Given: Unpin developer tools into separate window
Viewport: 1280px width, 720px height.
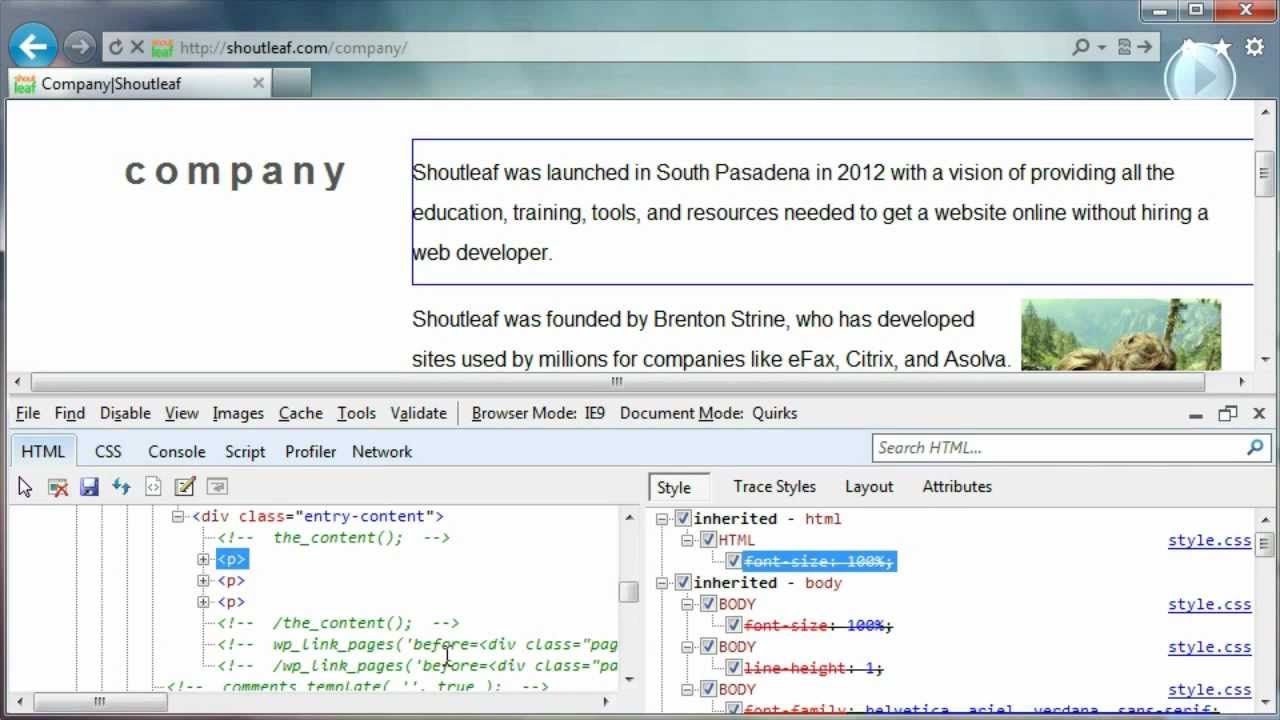Looking at the screenshot, I should [x=1228, y=413].
